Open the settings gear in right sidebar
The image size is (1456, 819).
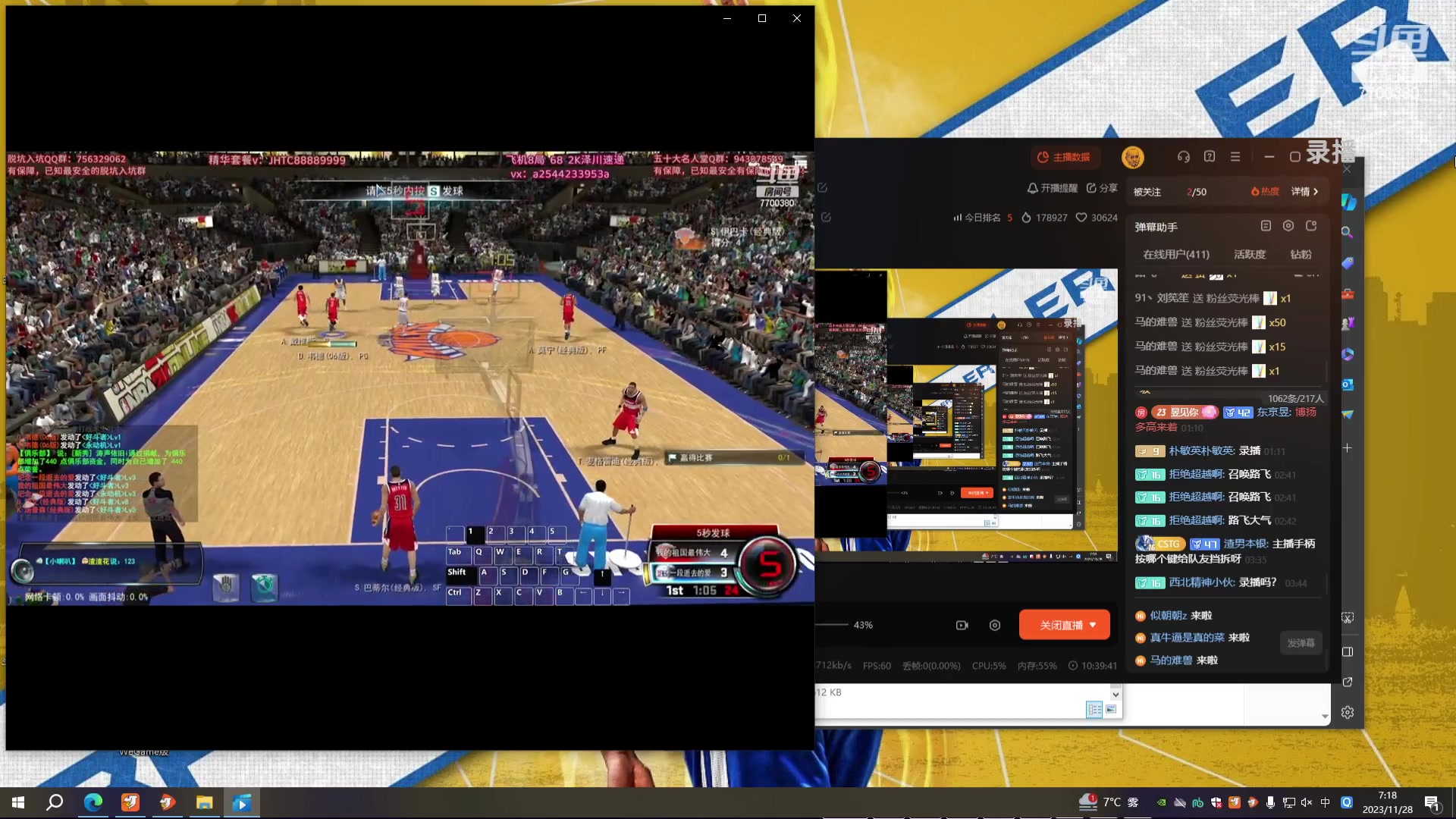tap(1348, 713)
